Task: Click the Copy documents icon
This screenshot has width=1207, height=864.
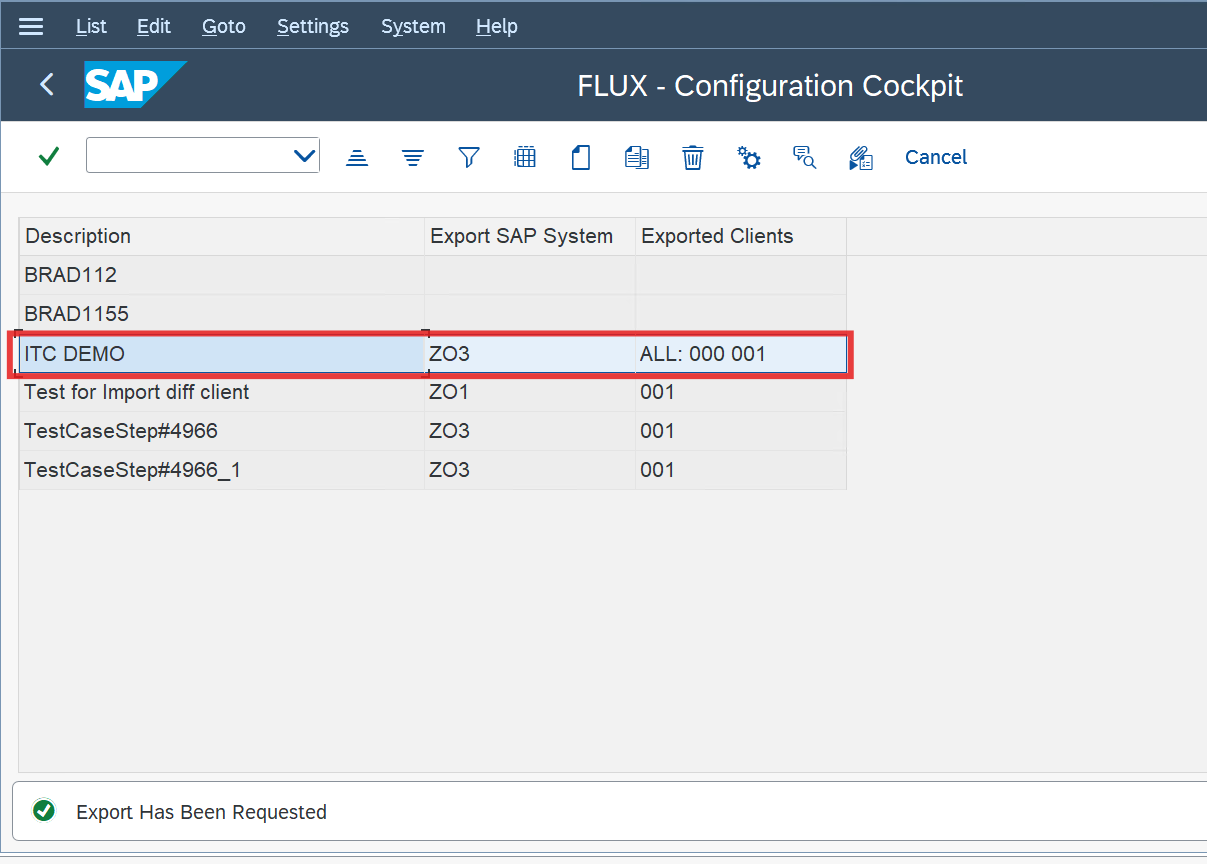Action: [637, 157]
